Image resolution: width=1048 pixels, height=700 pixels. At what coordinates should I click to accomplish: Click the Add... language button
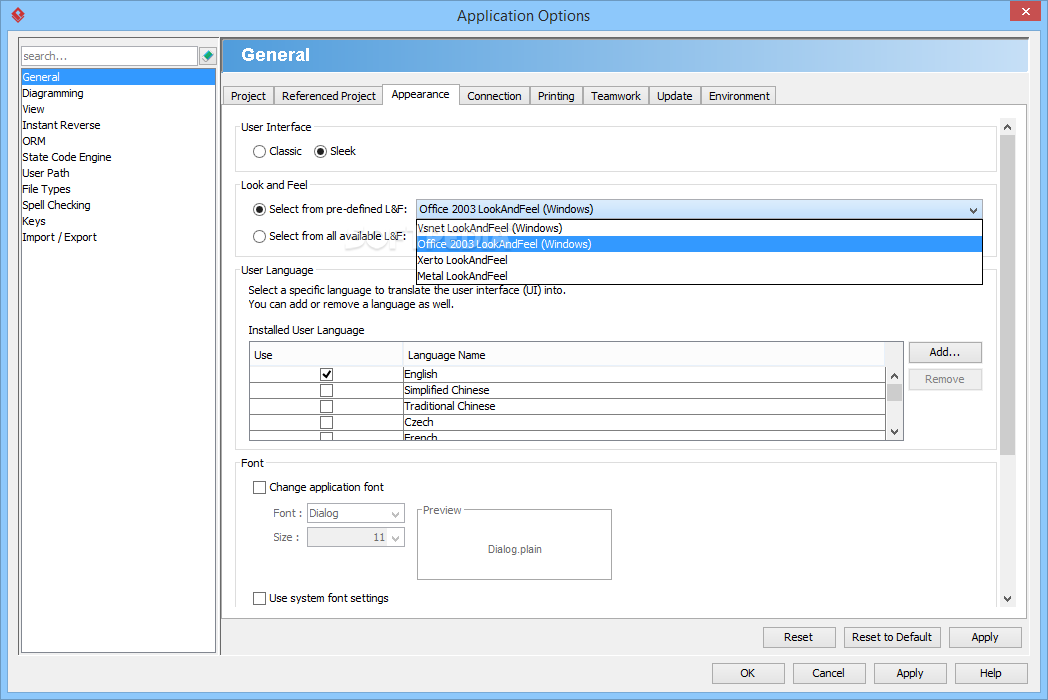point(945,352)
